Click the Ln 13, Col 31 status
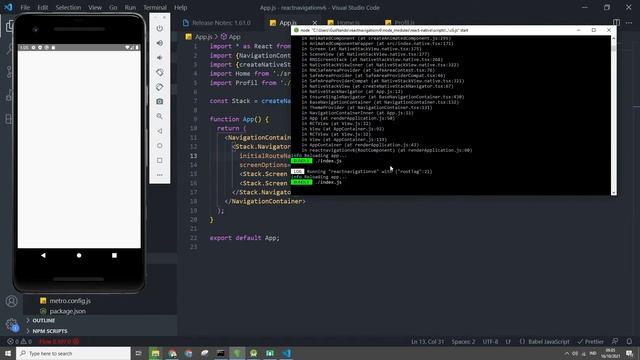The width and height of the screenshot is (640, 360). (427, 341)
